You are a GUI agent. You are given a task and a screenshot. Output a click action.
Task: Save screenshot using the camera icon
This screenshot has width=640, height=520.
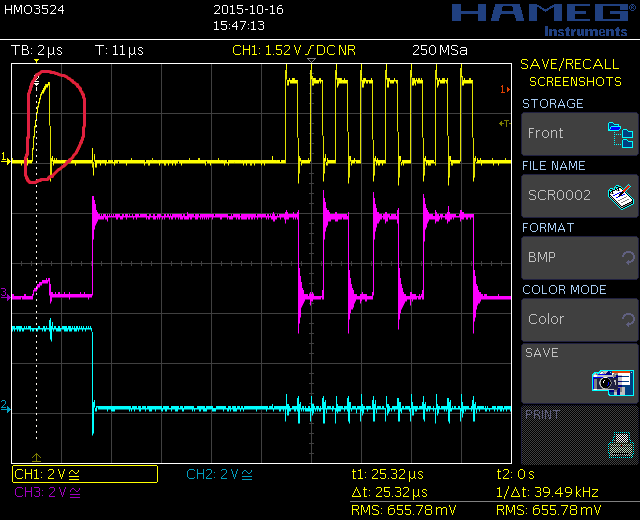(613, 383)
